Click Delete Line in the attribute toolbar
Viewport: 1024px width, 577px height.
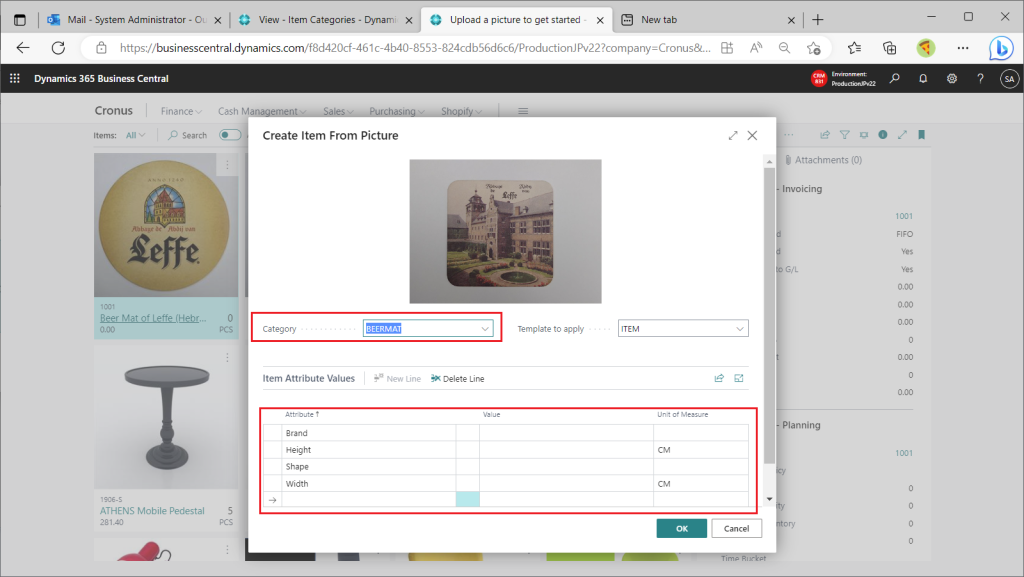pos(457,379)
